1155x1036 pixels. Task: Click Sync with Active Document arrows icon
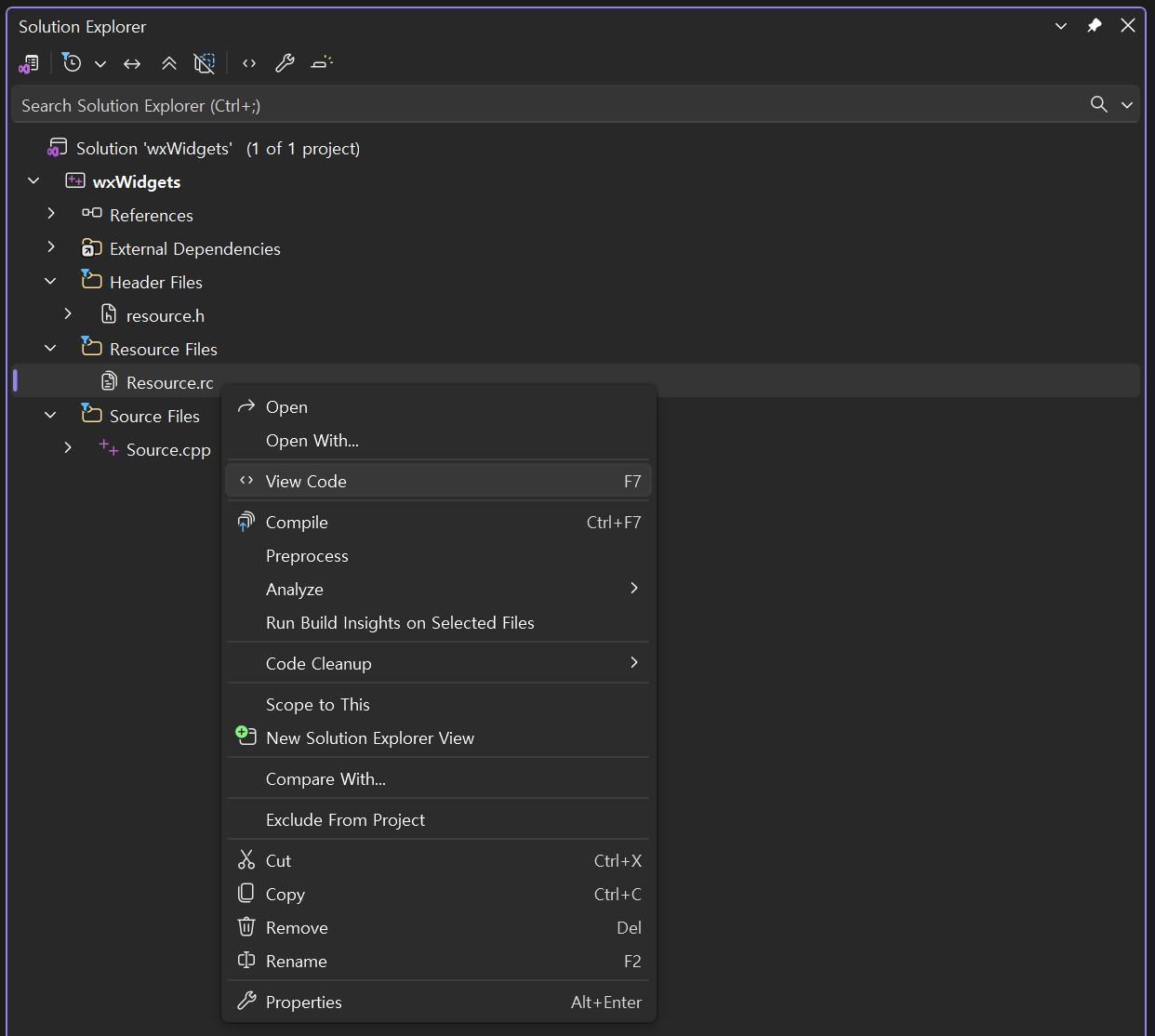pos(132,63)
